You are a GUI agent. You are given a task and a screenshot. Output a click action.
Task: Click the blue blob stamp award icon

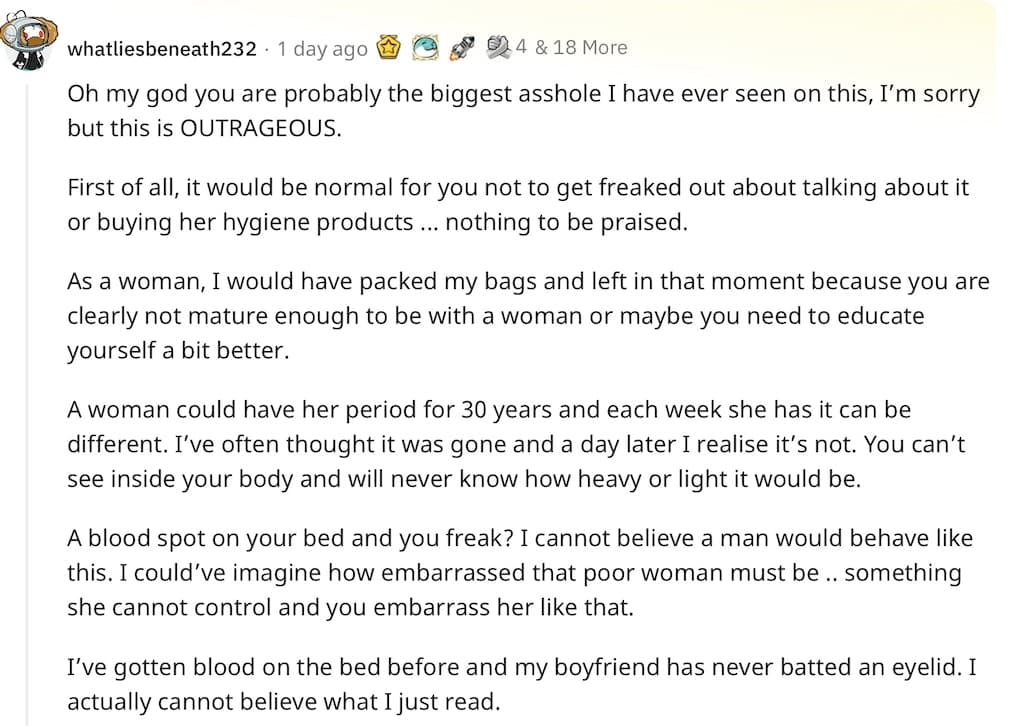424,48
